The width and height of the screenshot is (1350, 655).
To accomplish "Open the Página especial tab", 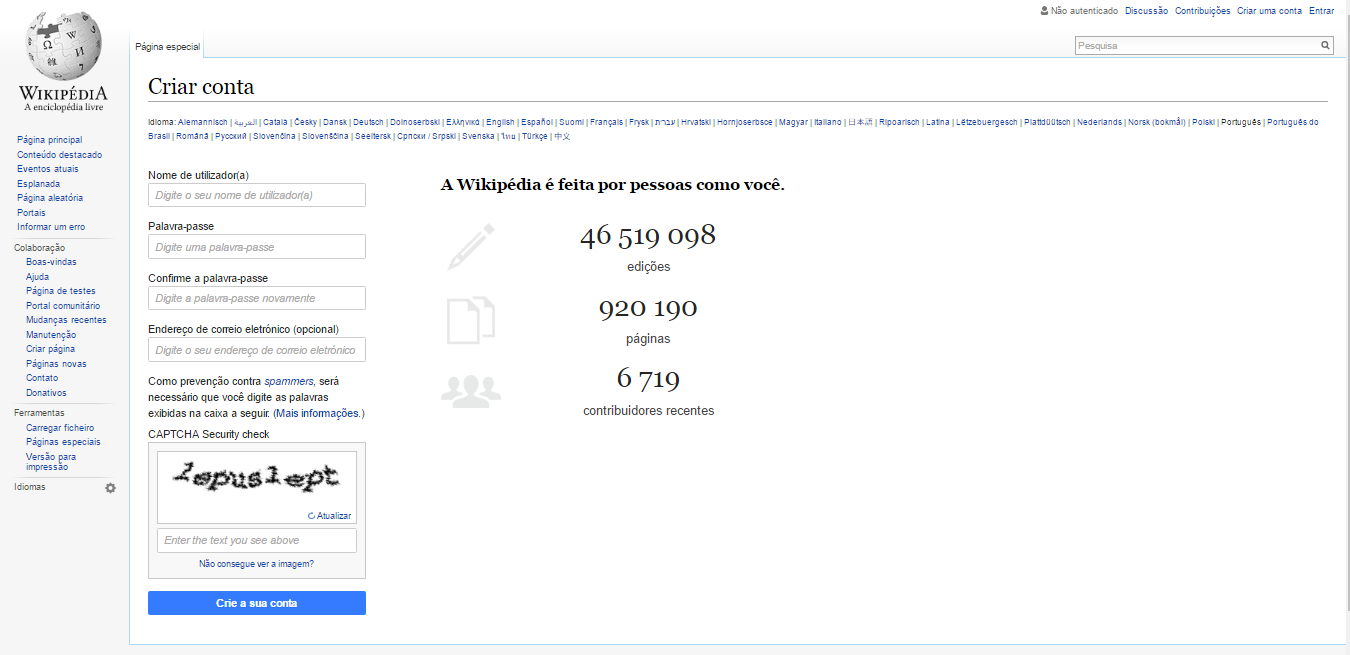I will tap(167, 47).
